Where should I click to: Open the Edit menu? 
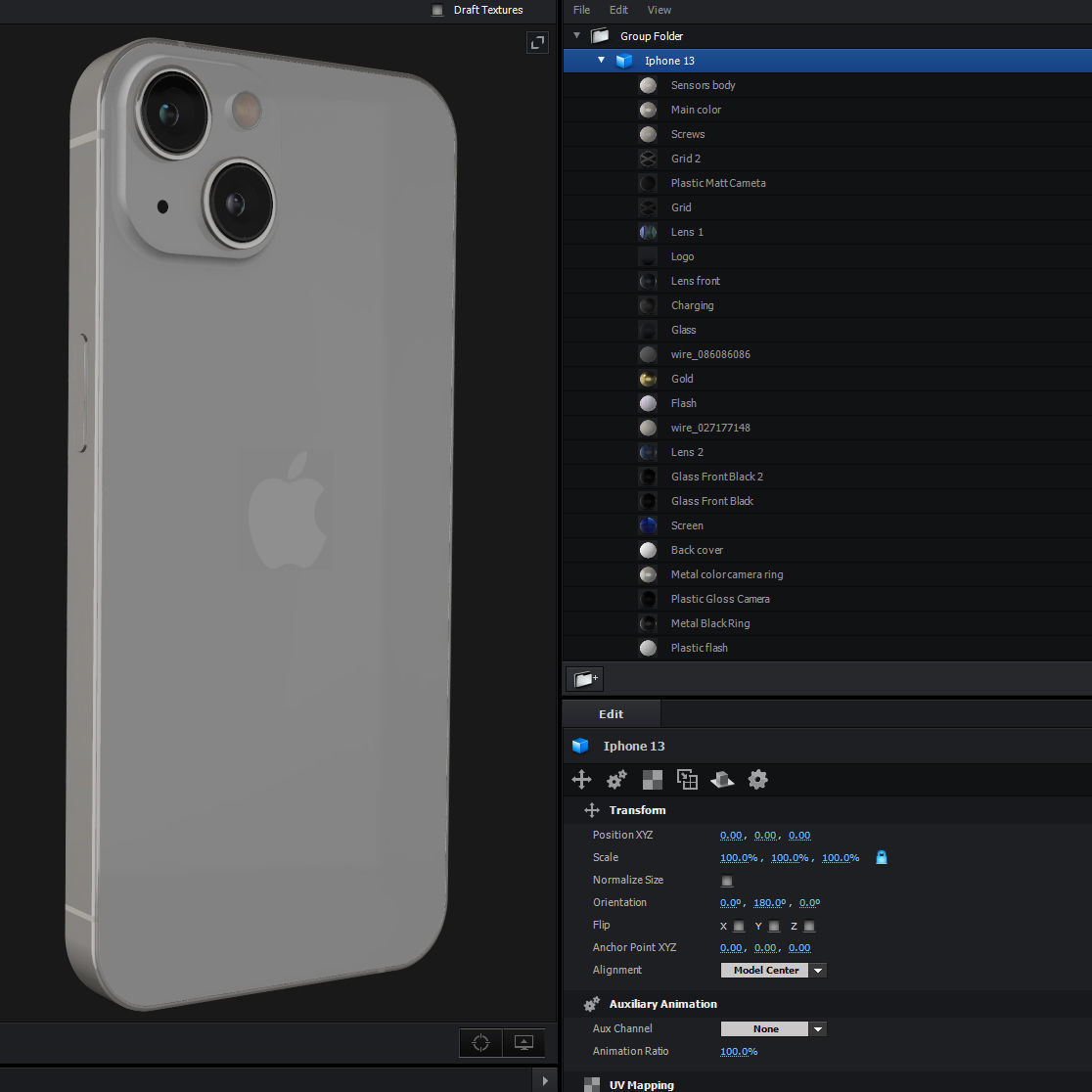(x=618, y=10)
